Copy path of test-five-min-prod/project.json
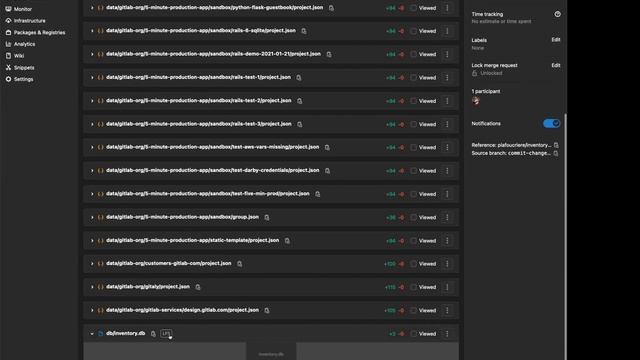 point(317,194)
